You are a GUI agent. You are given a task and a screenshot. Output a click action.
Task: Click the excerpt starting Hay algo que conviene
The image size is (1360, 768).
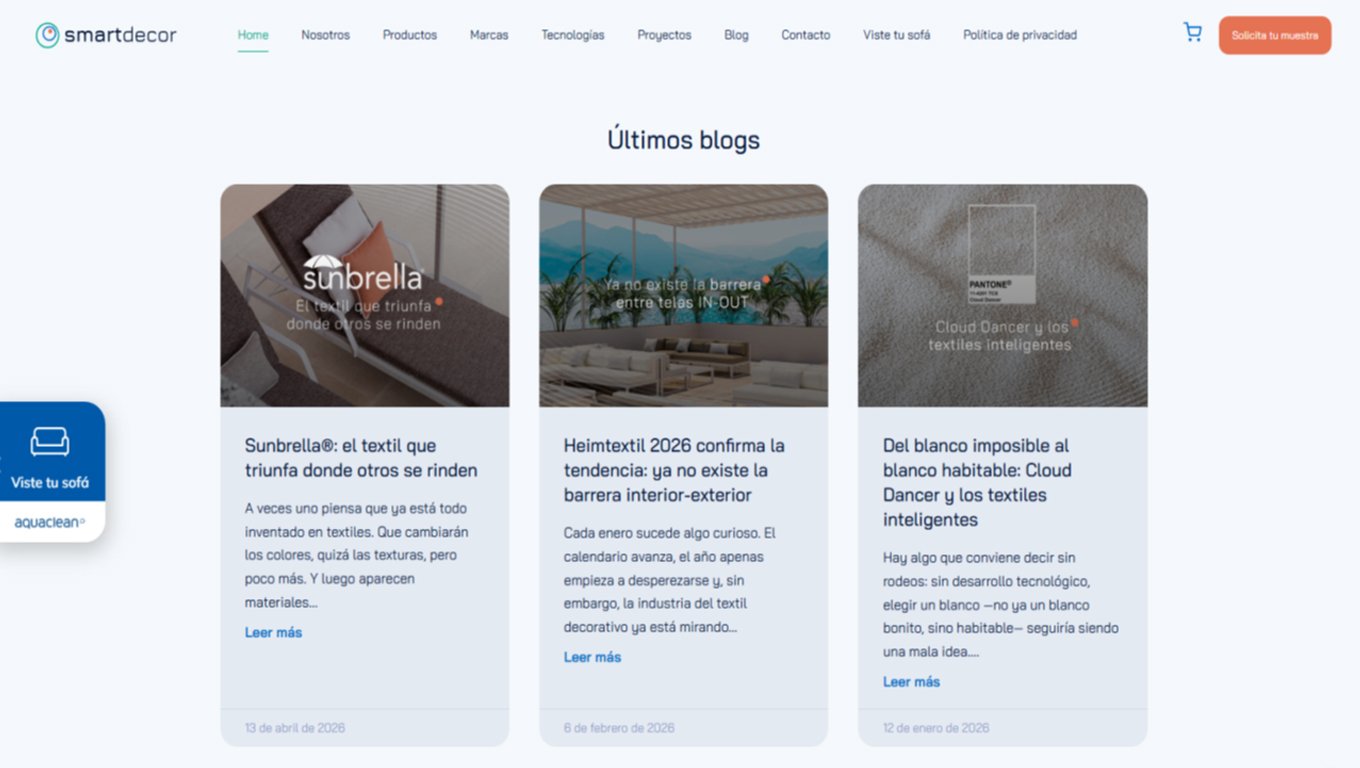[x=1001, y=605]
